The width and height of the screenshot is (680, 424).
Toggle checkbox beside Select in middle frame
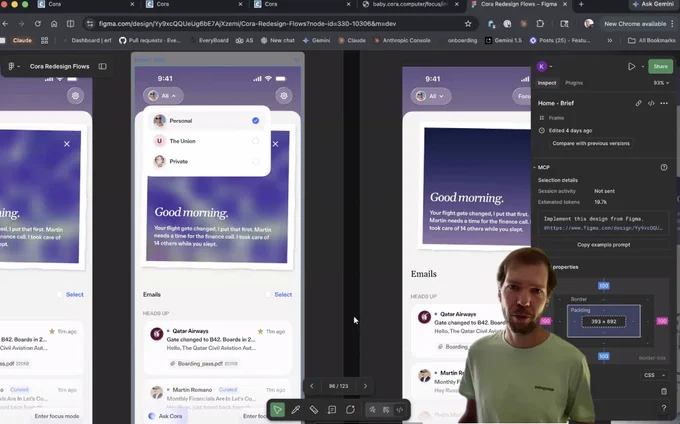(268, 294)
